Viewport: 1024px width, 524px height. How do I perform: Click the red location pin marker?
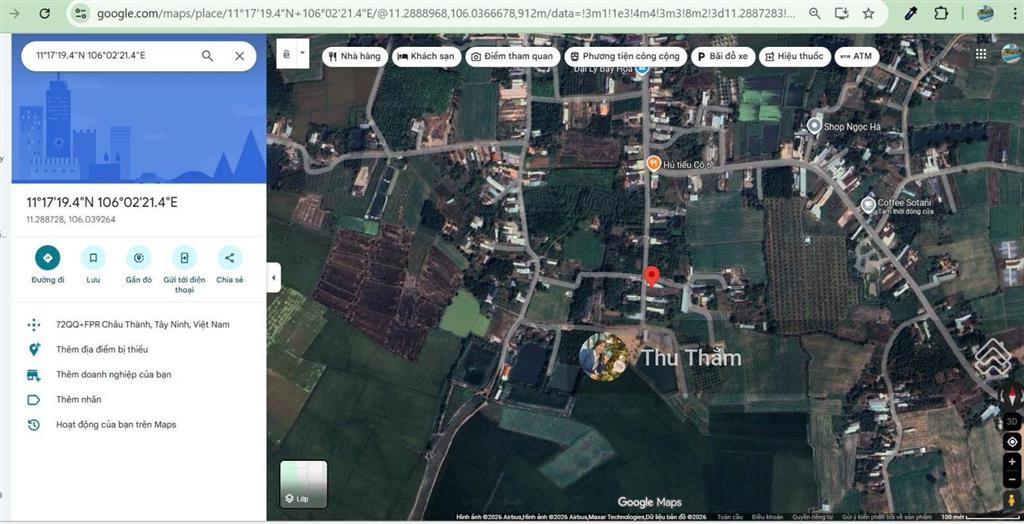tap(651, 276)
